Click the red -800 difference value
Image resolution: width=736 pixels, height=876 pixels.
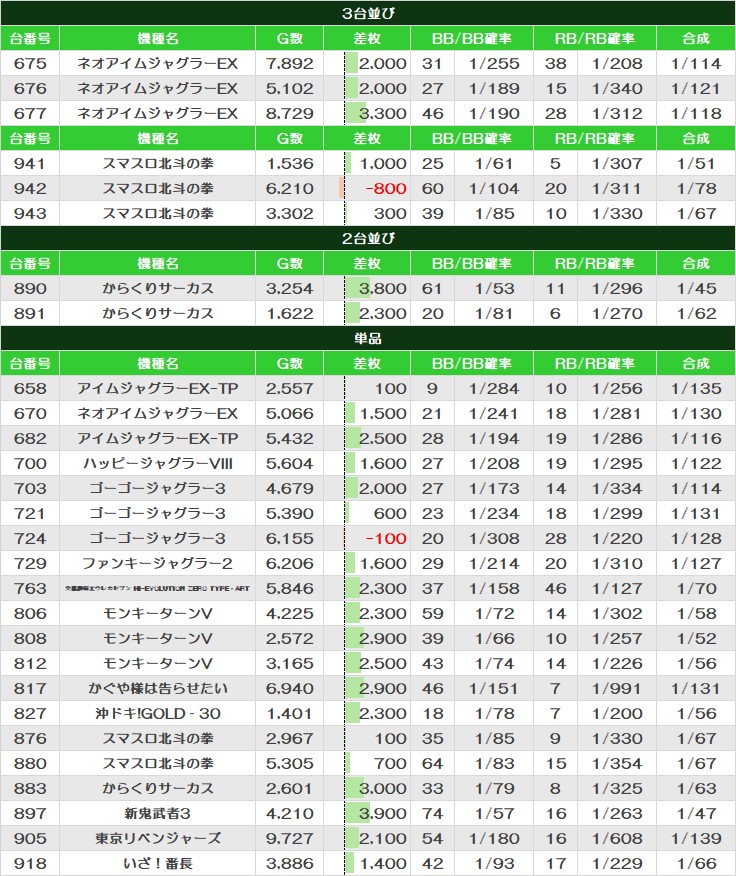pyautogui.click(x=386, y=188)
